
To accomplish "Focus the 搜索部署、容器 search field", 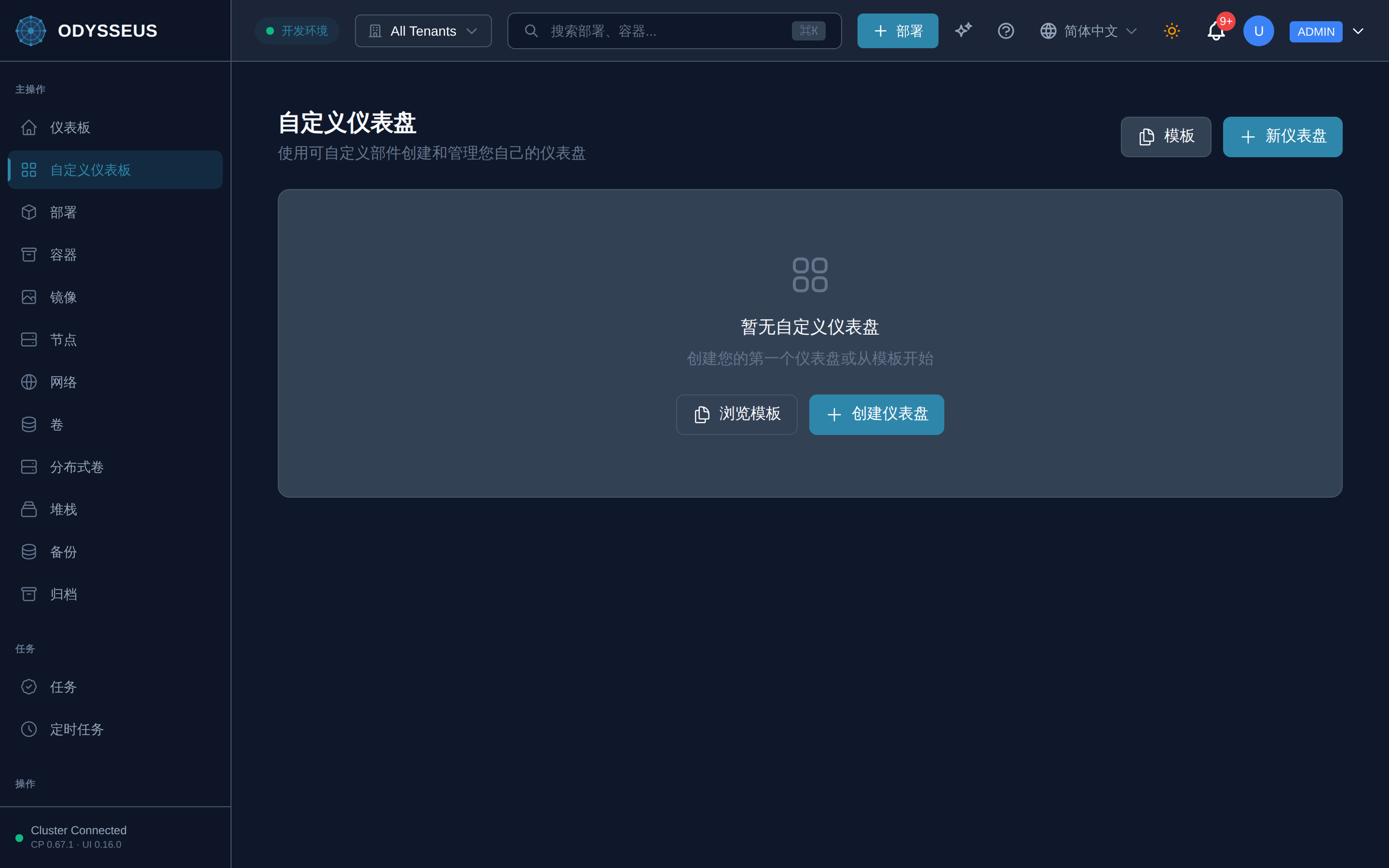I will 674,31.
